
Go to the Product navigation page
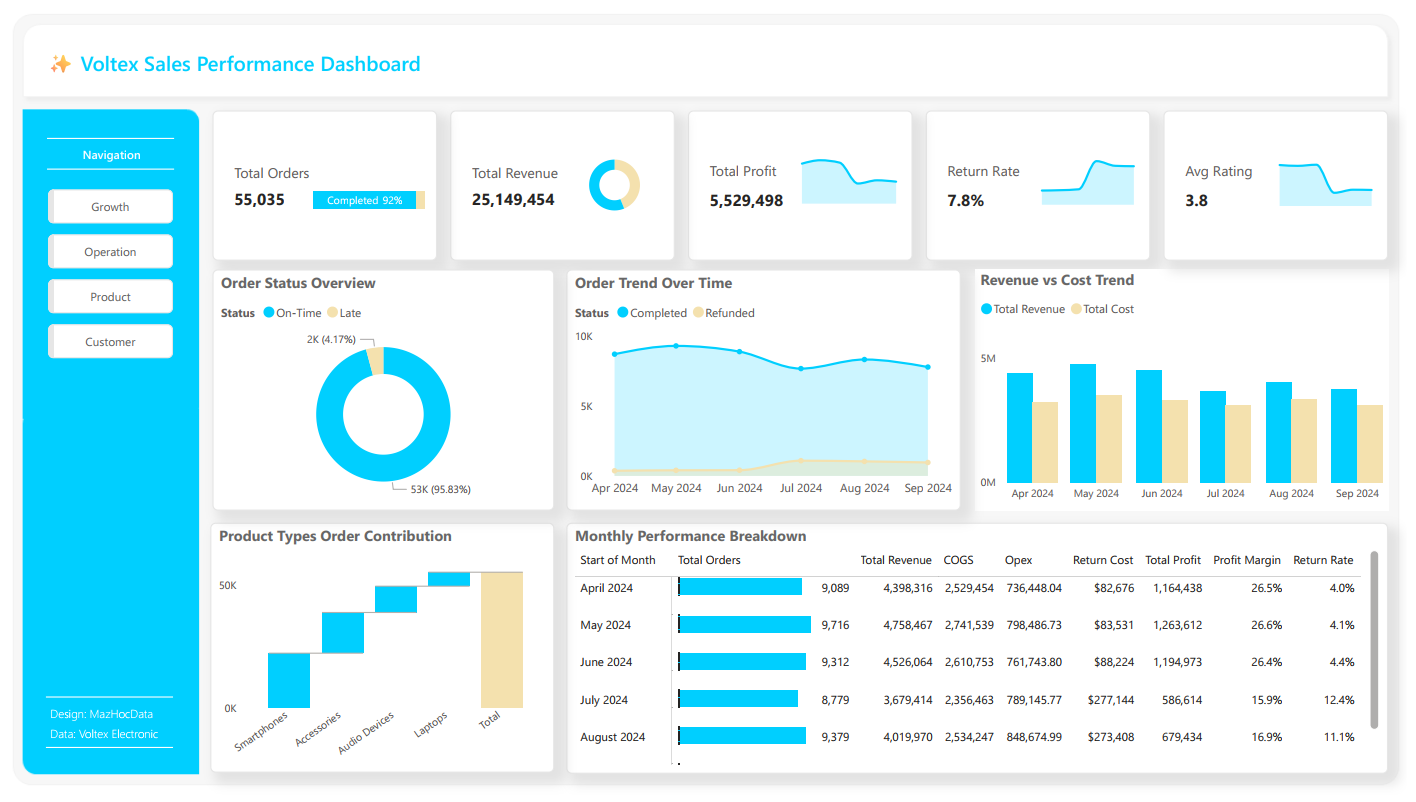[x=110, y=297]
